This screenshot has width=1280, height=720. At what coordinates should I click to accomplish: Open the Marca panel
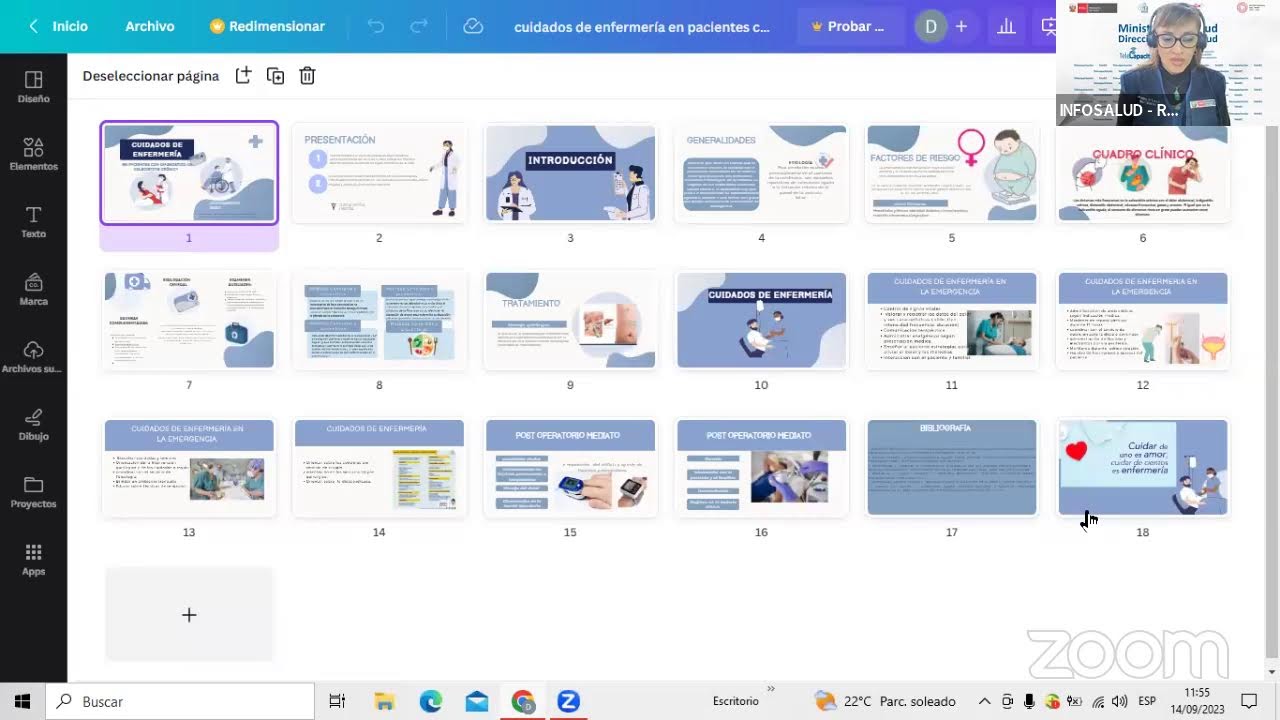point(33,290)
